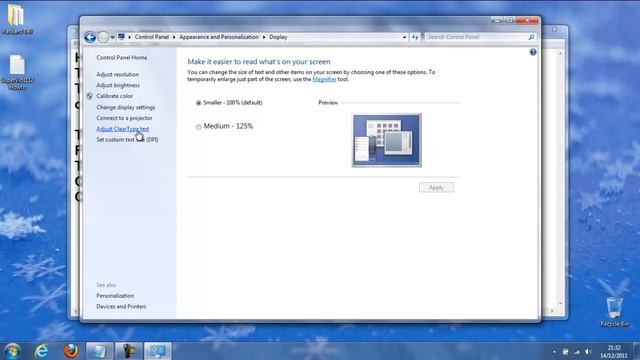Image resolution: width=640 pixels, height=360 pixels.
Task: Open network status tray icon
Action: click(577, 351)
